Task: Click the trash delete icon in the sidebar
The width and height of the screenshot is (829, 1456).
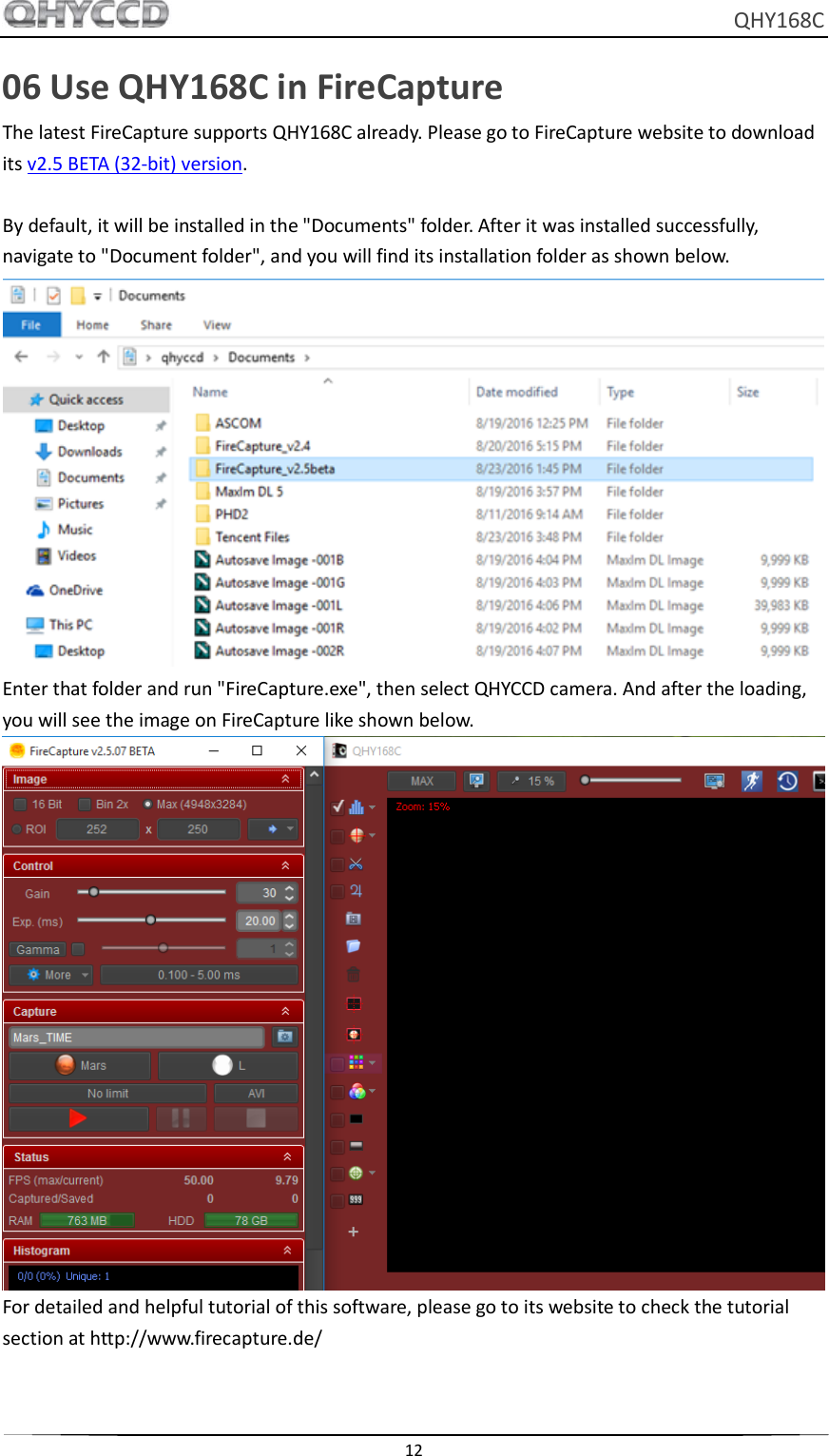Action: coord(354,973)
